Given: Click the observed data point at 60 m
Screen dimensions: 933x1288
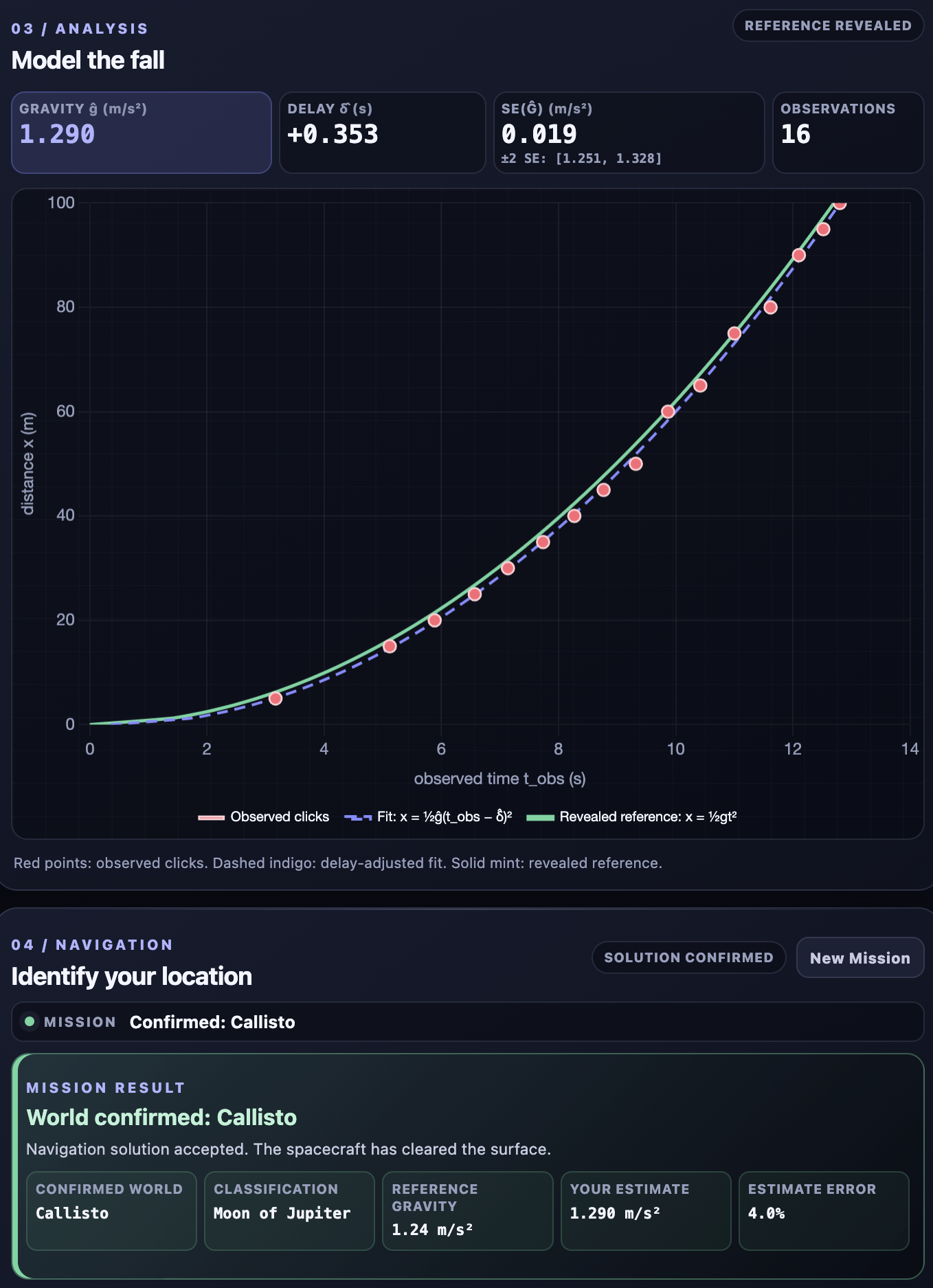Looking at the screenshot, I should pos(668,412).
